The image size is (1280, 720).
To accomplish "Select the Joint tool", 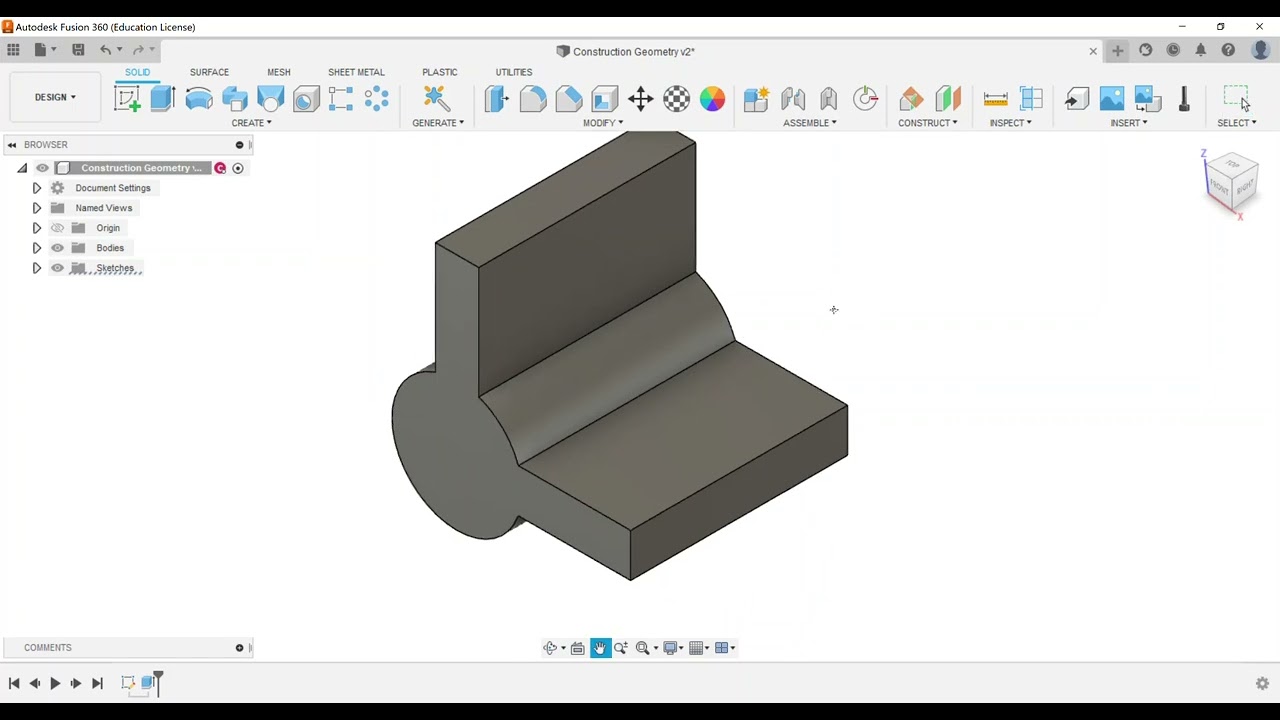I will (793, 98).
